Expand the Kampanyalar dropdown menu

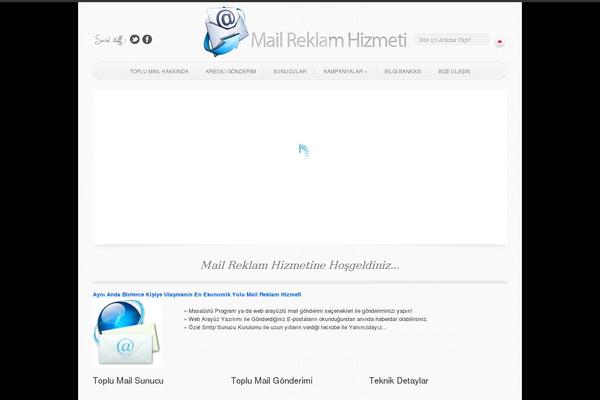coord(345,72)
